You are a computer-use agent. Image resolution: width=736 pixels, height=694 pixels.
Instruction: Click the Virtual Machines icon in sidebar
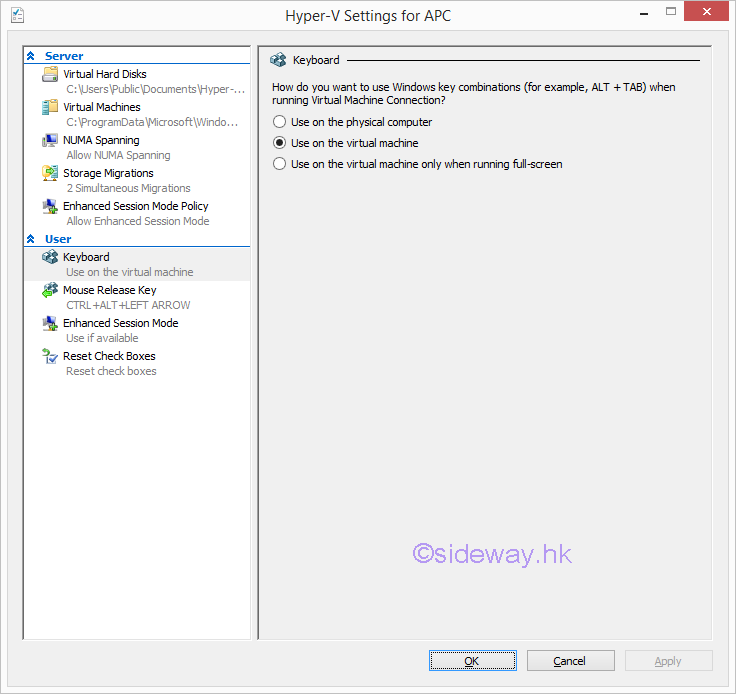pos(50,108)
